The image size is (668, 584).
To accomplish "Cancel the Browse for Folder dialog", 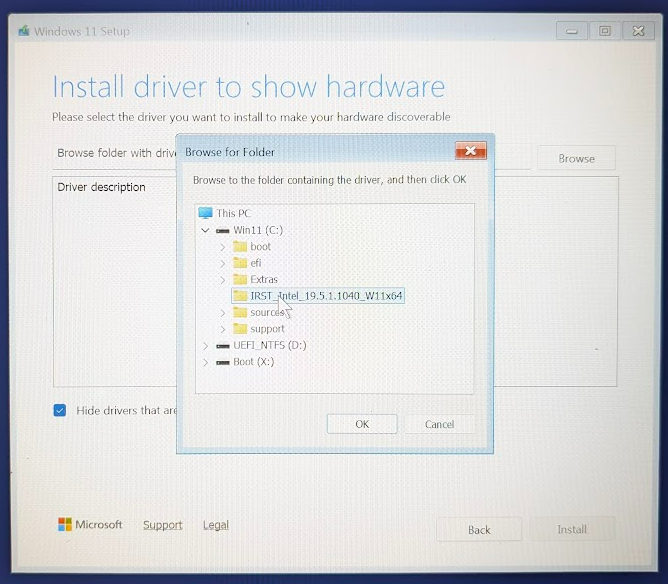I will tap(440, 424).
